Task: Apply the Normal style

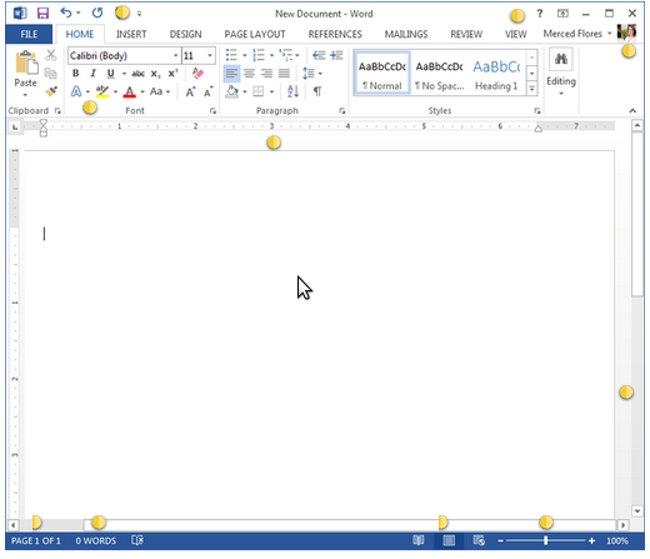Action: pos(382,73)
